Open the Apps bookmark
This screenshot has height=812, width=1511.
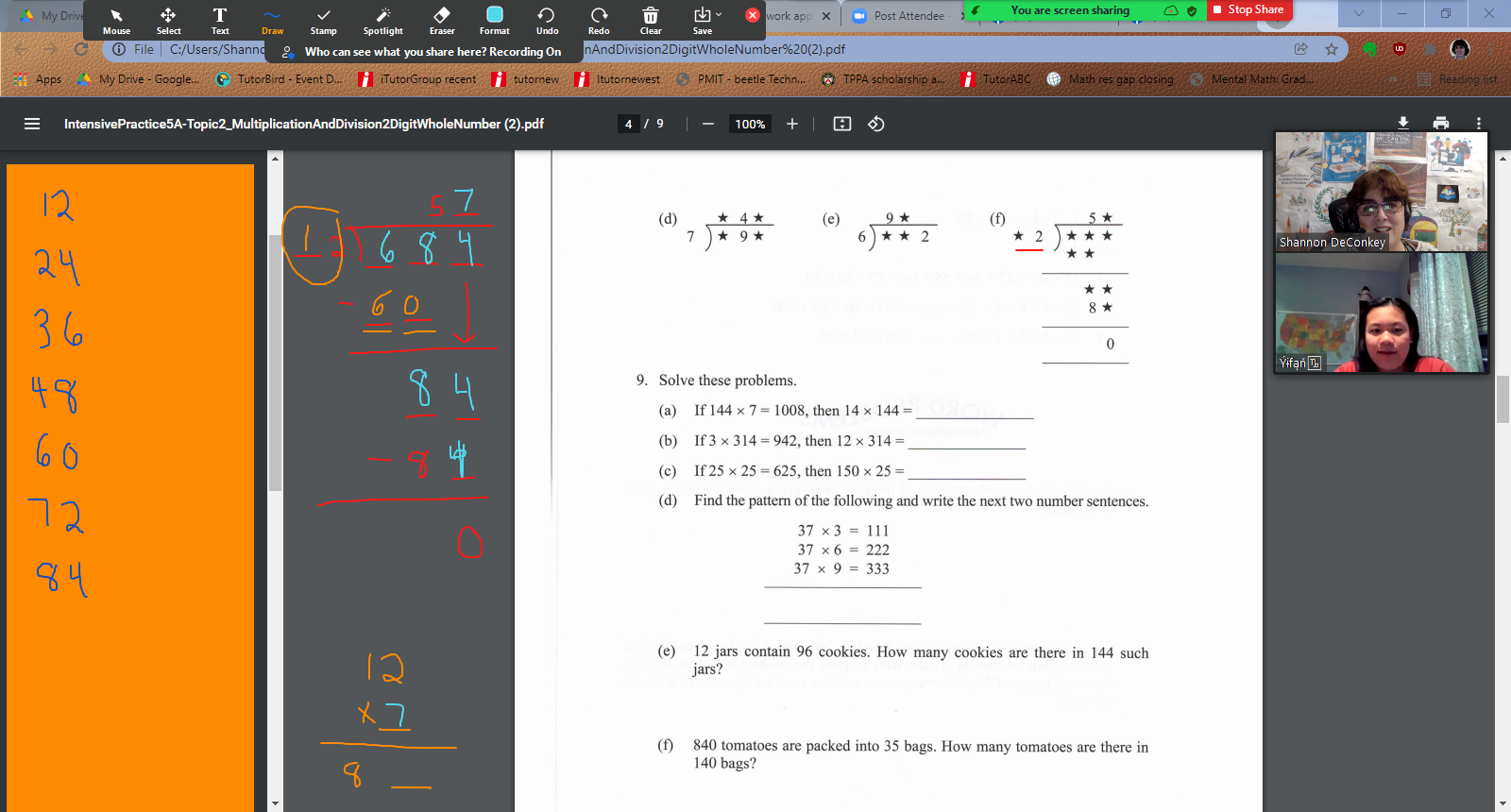tap(39, 79)
